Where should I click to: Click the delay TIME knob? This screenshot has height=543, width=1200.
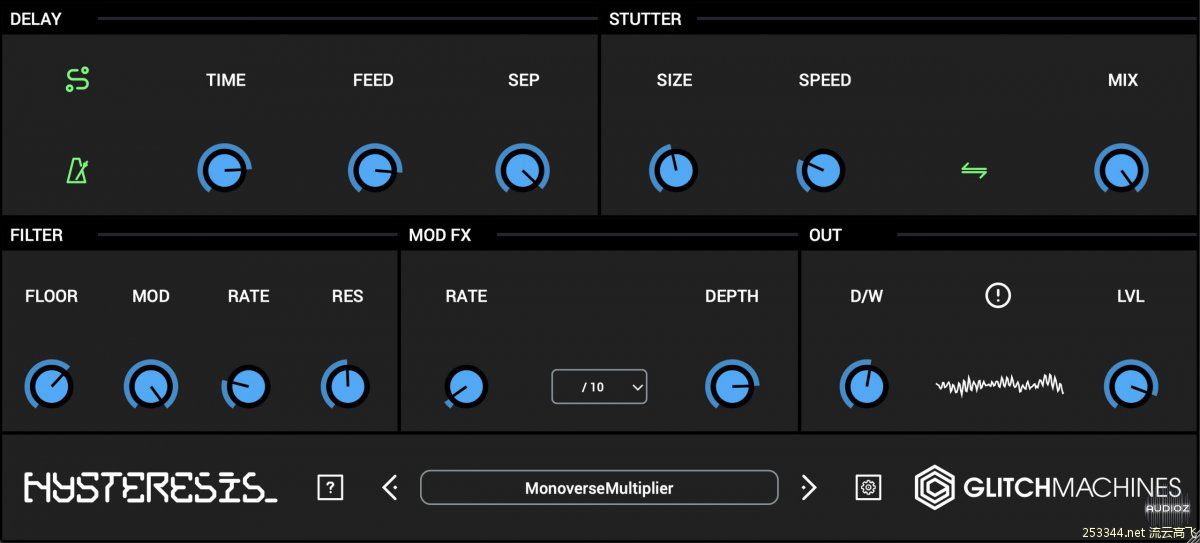click(x=225, y=171)
